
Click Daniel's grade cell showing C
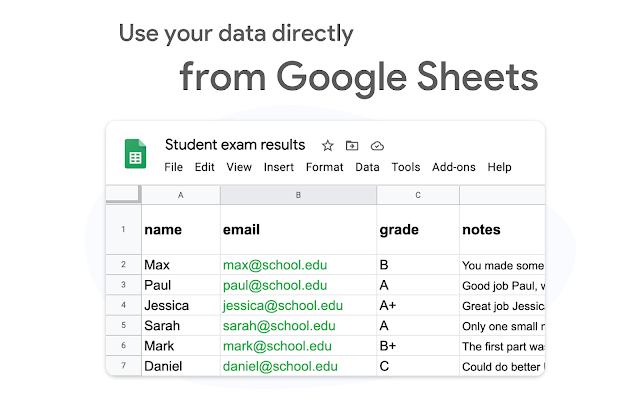click(418, 366)
